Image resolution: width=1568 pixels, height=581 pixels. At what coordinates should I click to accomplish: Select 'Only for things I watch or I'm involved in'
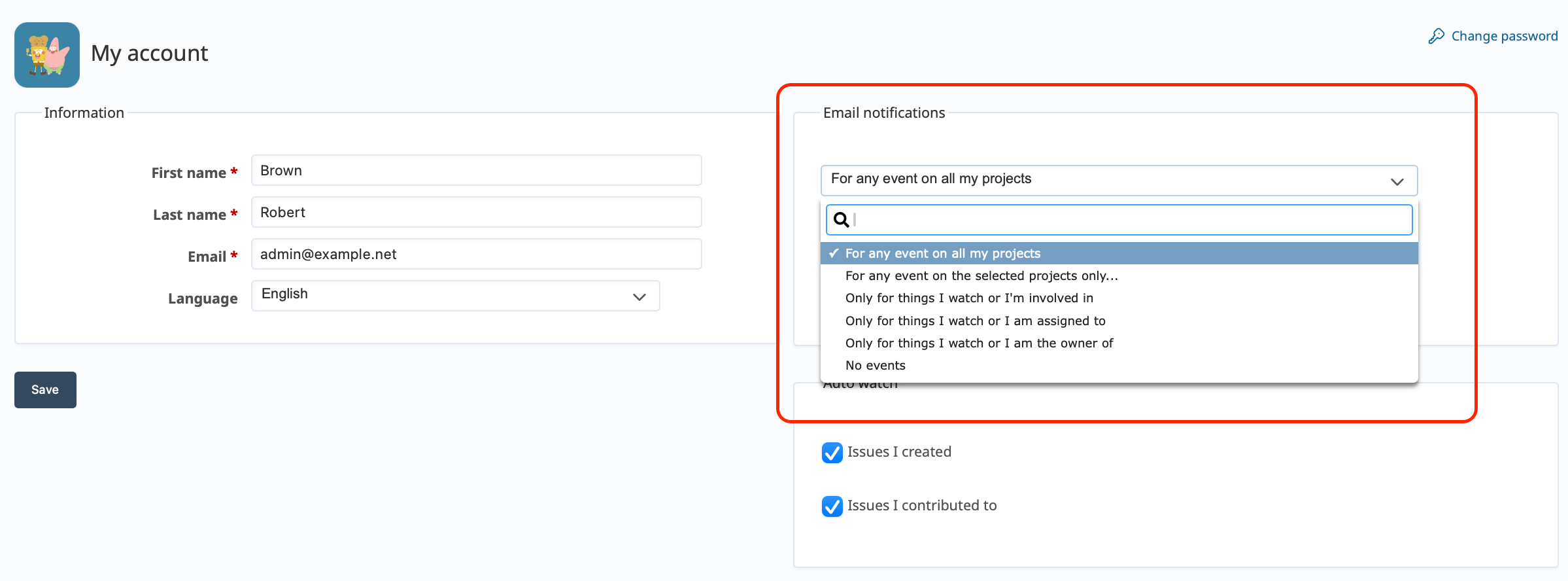click(x=1119, y=298)
